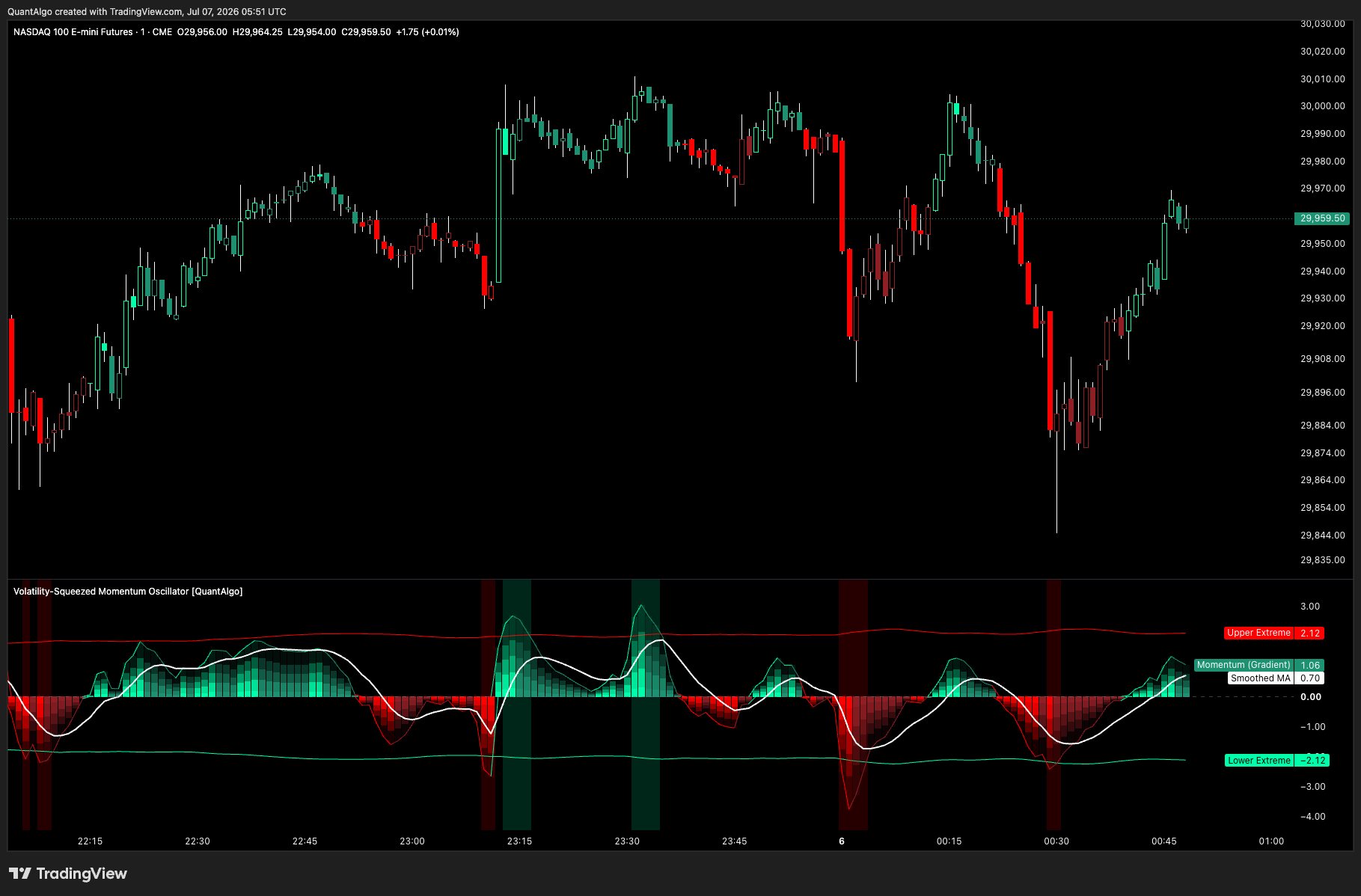Click the −3.00 oscillator scale label
This screenshot has width=1361, height=896.
click(1312, 787)
